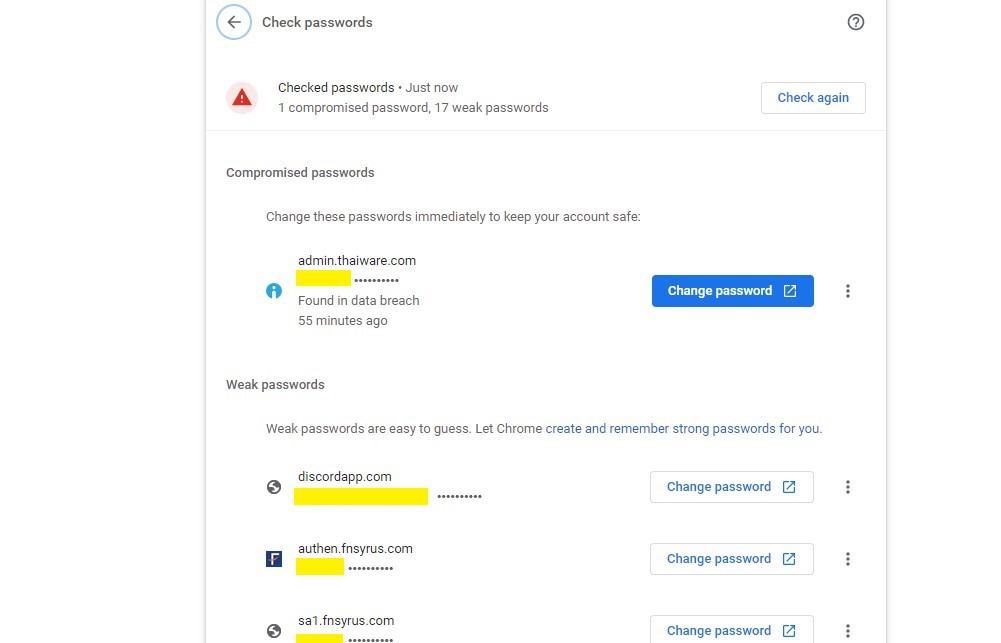The image size is (1001, 643).
Task: Select the admin.thaiware.com site name
Action: pos(357,261)
